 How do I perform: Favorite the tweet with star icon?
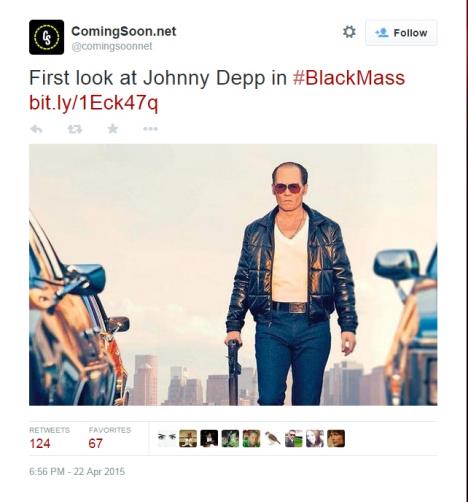click(x=113, y=128)
